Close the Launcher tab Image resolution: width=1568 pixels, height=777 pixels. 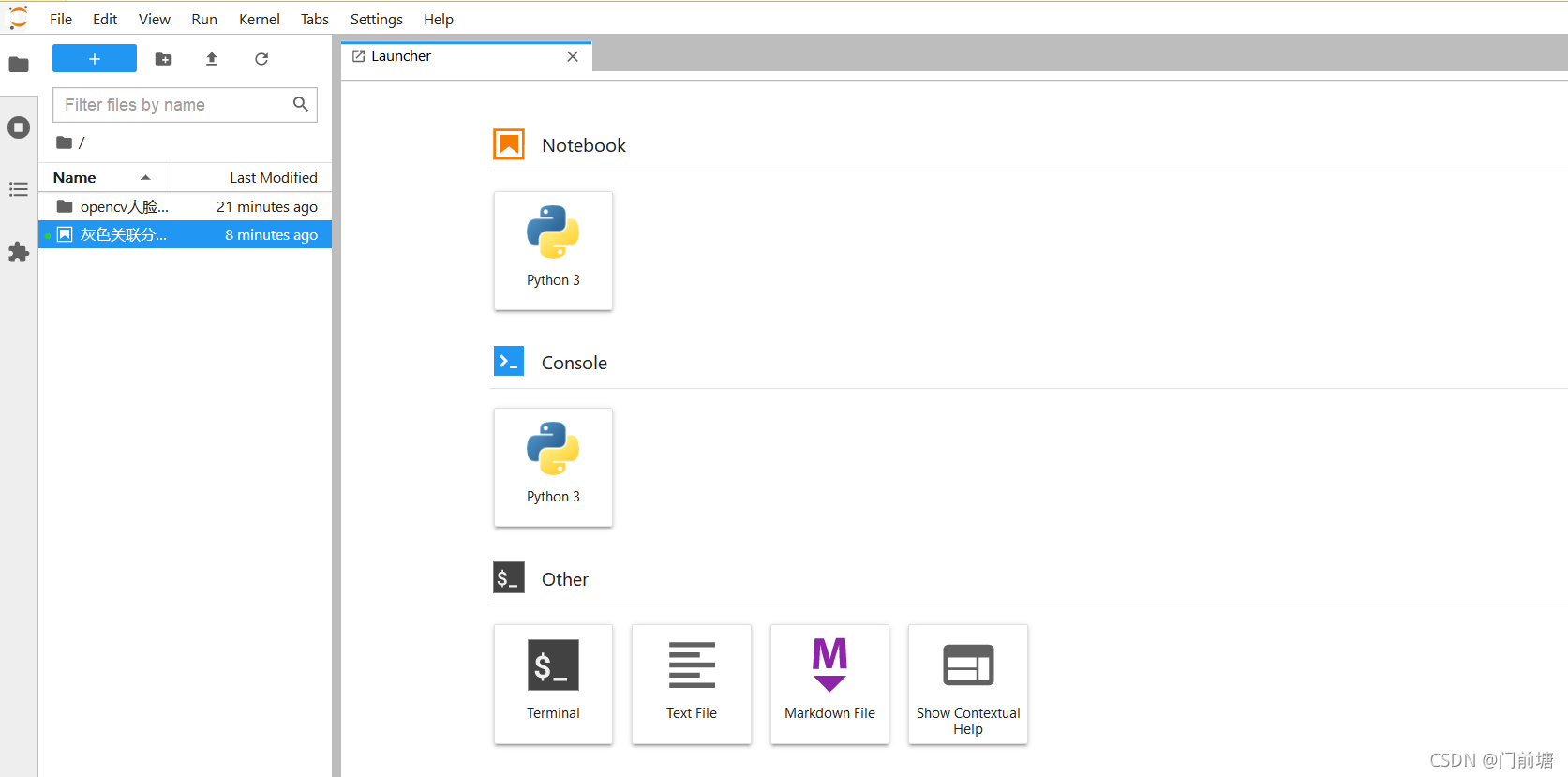(x=573, y=56)
